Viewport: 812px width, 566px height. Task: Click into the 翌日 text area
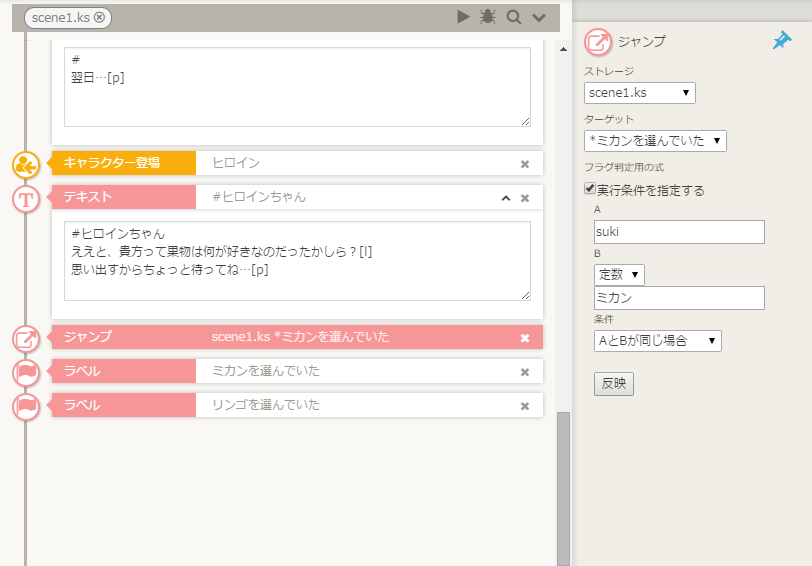(297, 87)
